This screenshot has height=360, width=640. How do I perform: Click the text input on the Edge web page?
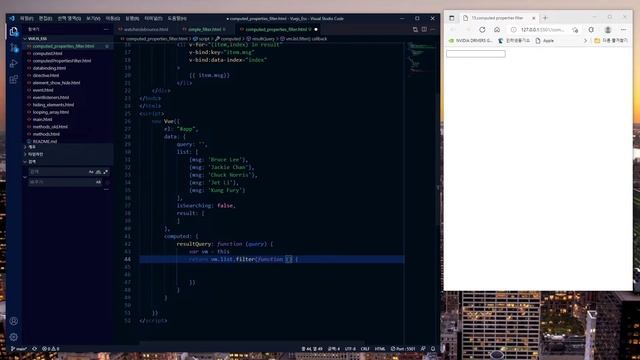tap(476, 53)
